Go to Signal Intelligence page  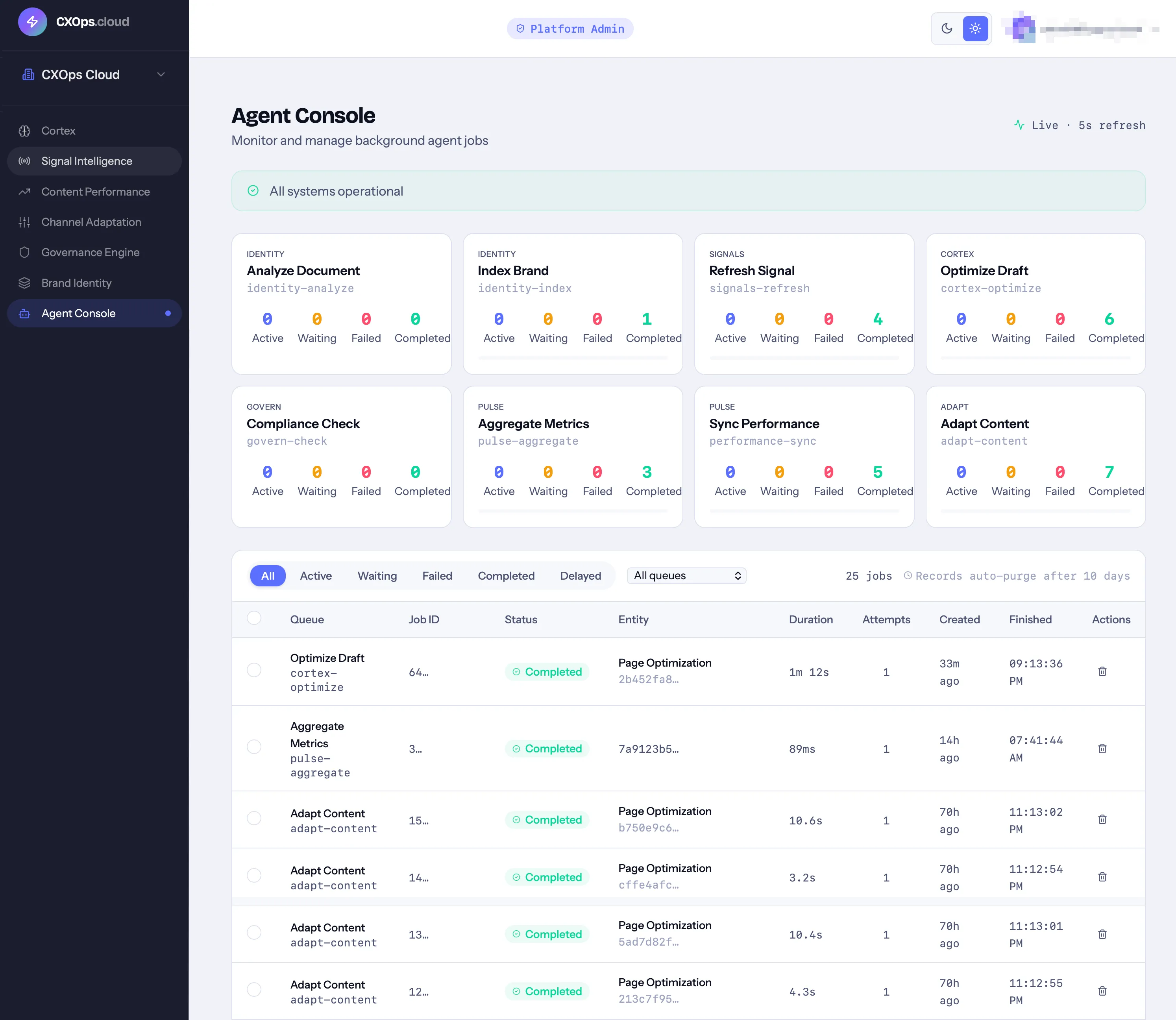coord(94,161)
